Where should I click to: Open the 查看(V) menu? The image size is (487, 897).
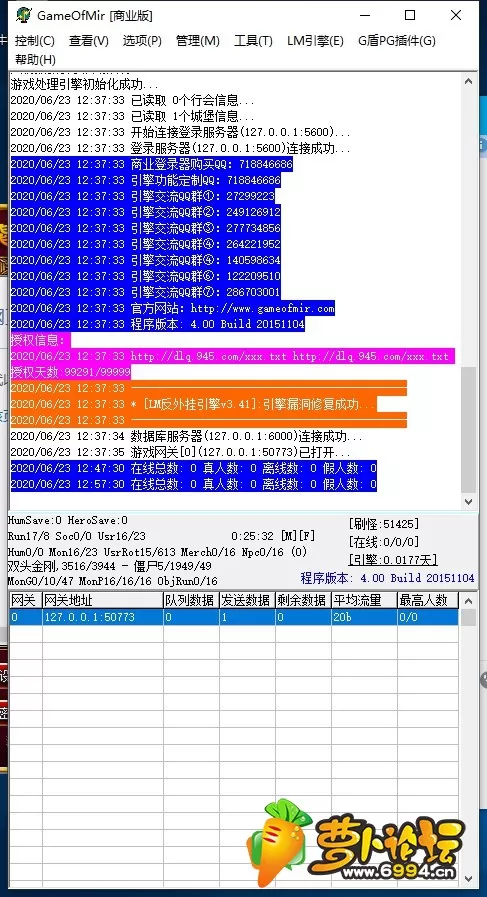(89, 41)
